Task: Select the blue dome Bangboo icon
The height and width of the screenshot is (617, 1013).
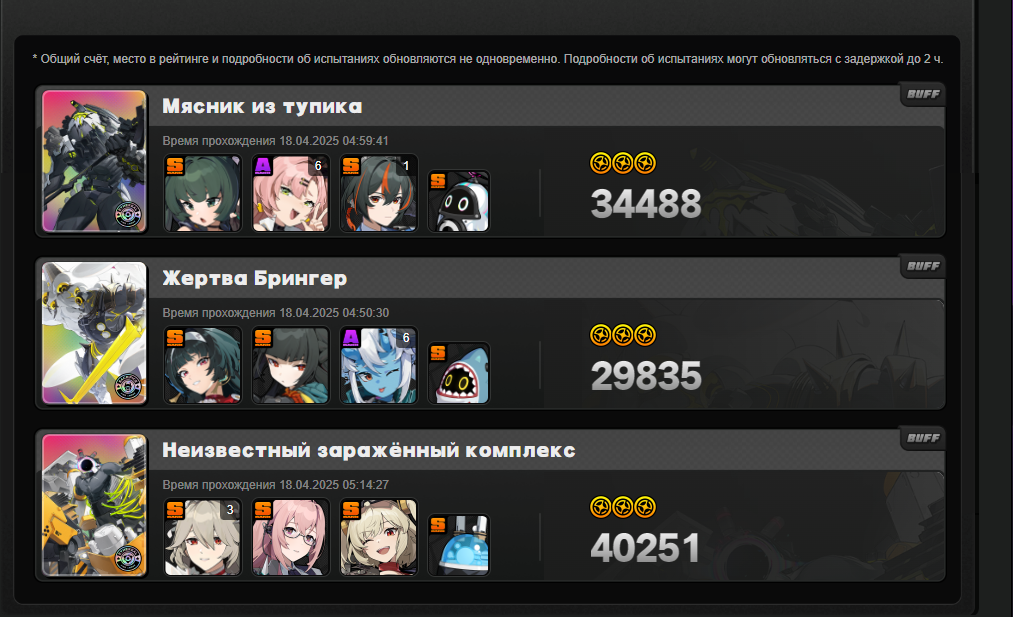Action: coord(459,545)
